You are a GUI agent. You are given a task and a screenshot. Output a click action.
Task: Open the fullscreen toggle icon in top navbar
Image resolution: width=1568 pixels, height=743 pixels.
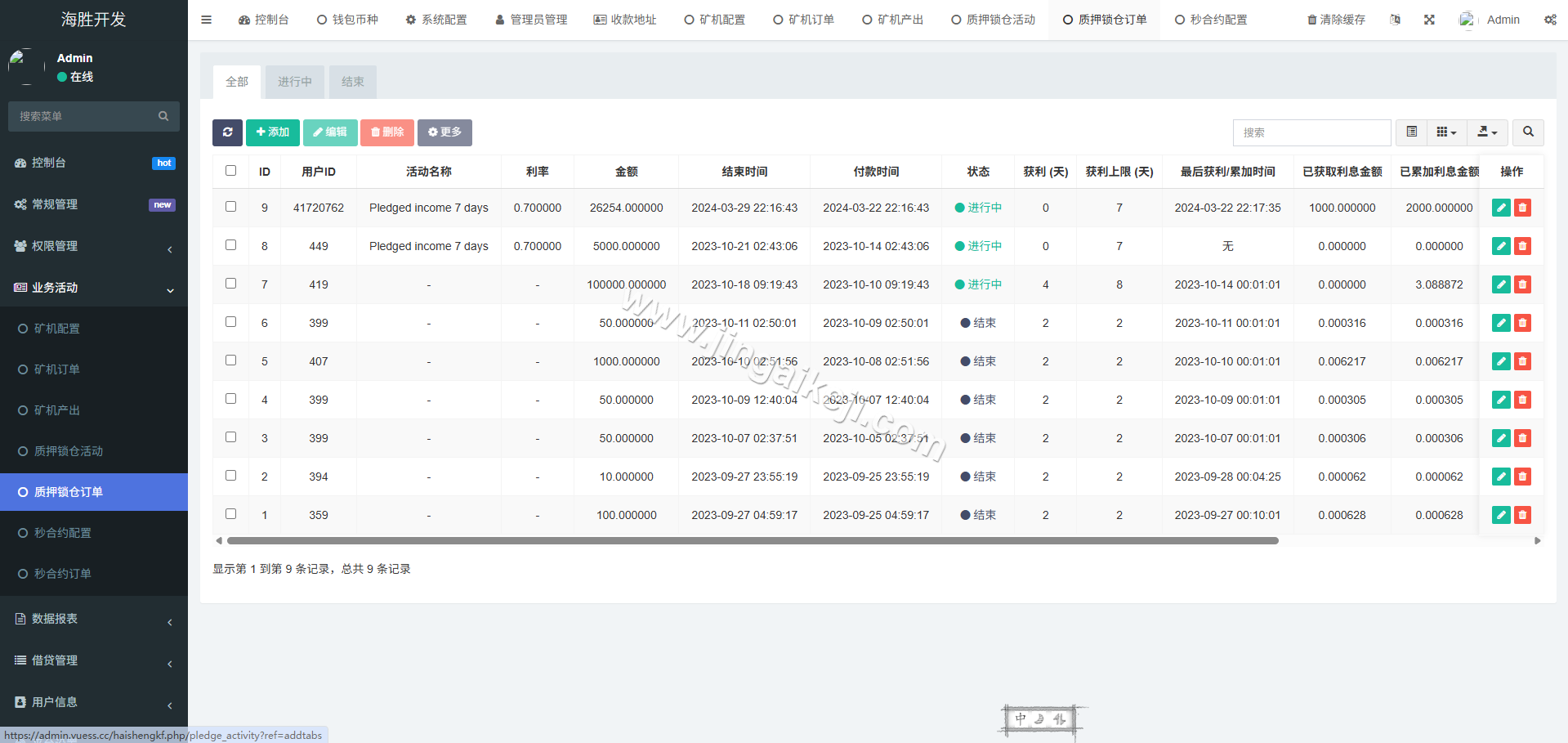[1428, 19]
